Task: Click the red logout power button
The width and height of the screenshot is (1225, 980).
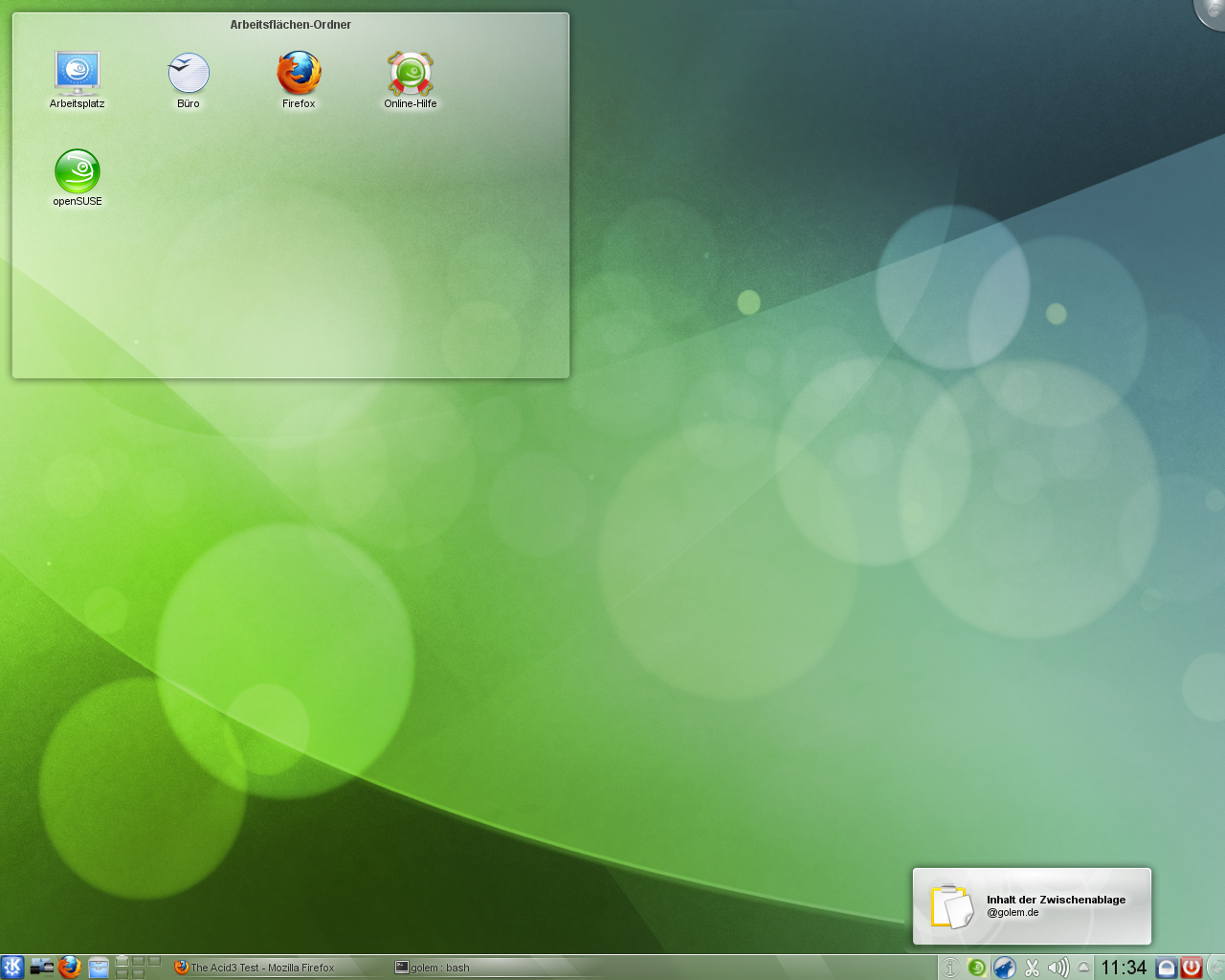Action: pos(1192,968)
